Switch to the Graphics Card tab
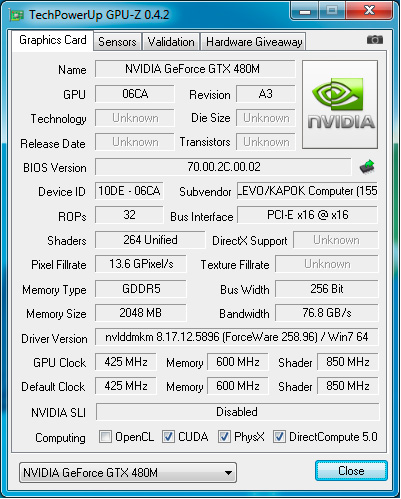The image size is (401, 499). pos(53,40)
